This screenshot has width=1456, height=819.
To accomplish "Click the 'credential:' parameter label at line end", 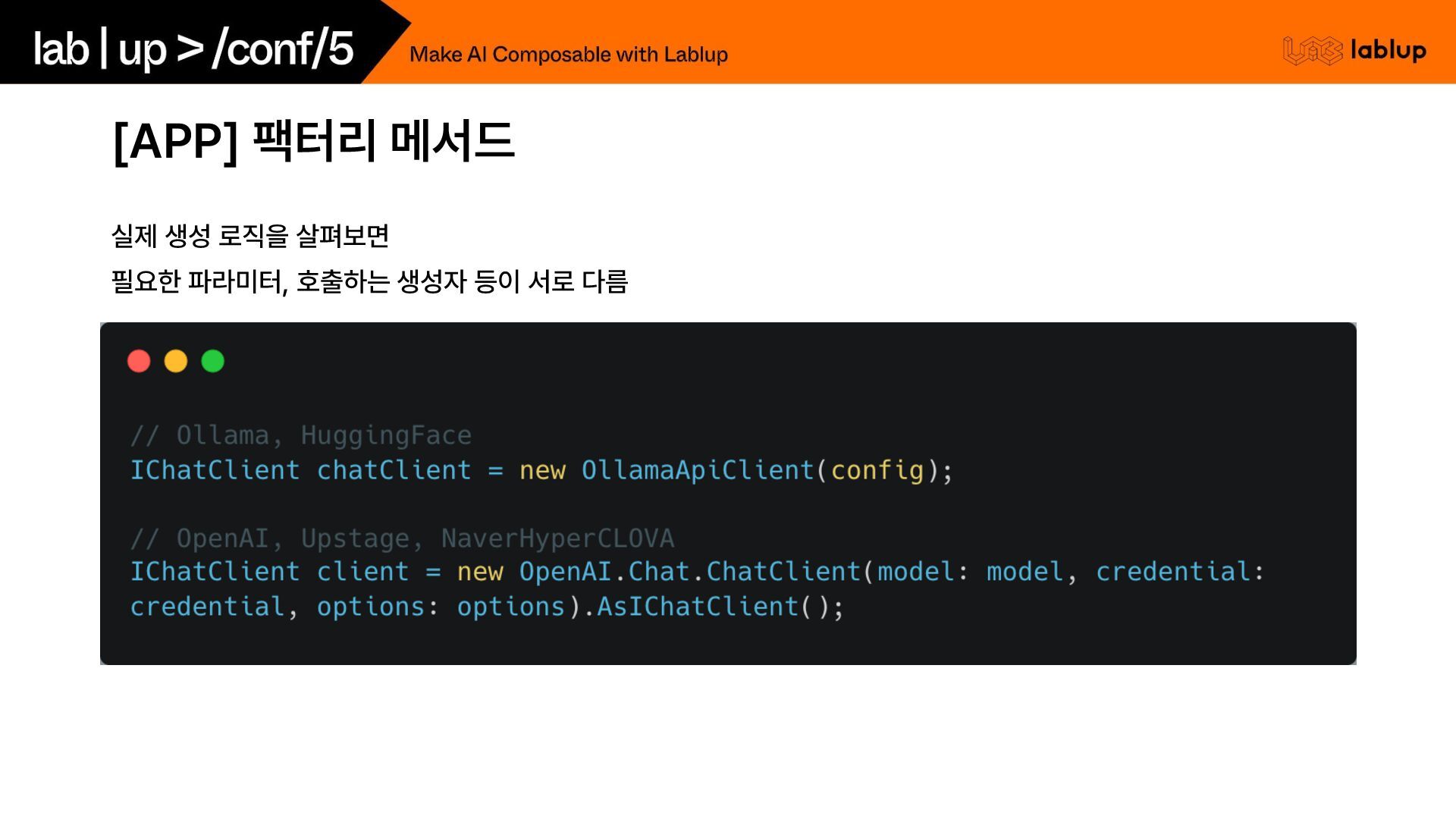I will (1180, 572).
